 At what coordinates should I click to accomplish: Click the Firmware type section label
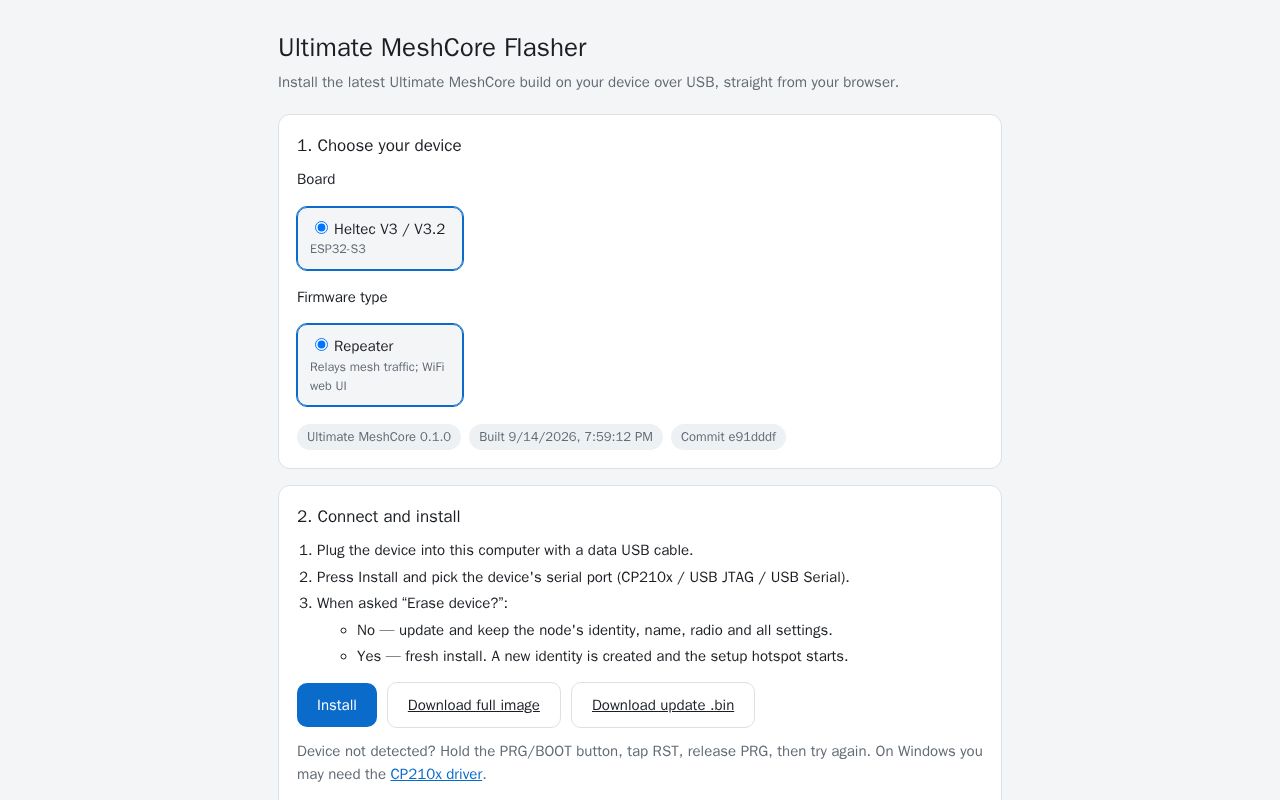342,297
